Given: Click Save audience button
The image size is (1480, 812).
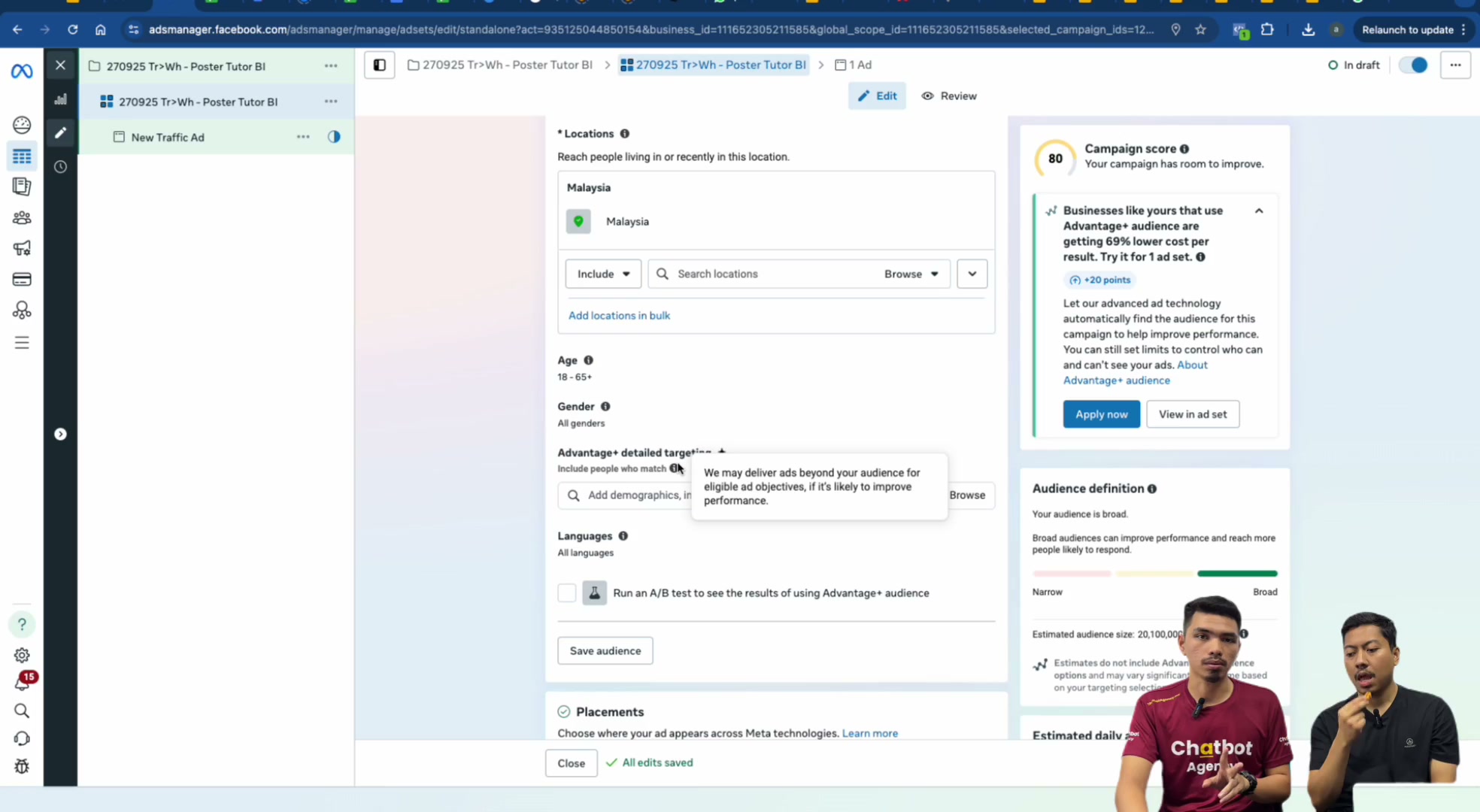Looking at the screenshot, I should click(x=605, y=651).
